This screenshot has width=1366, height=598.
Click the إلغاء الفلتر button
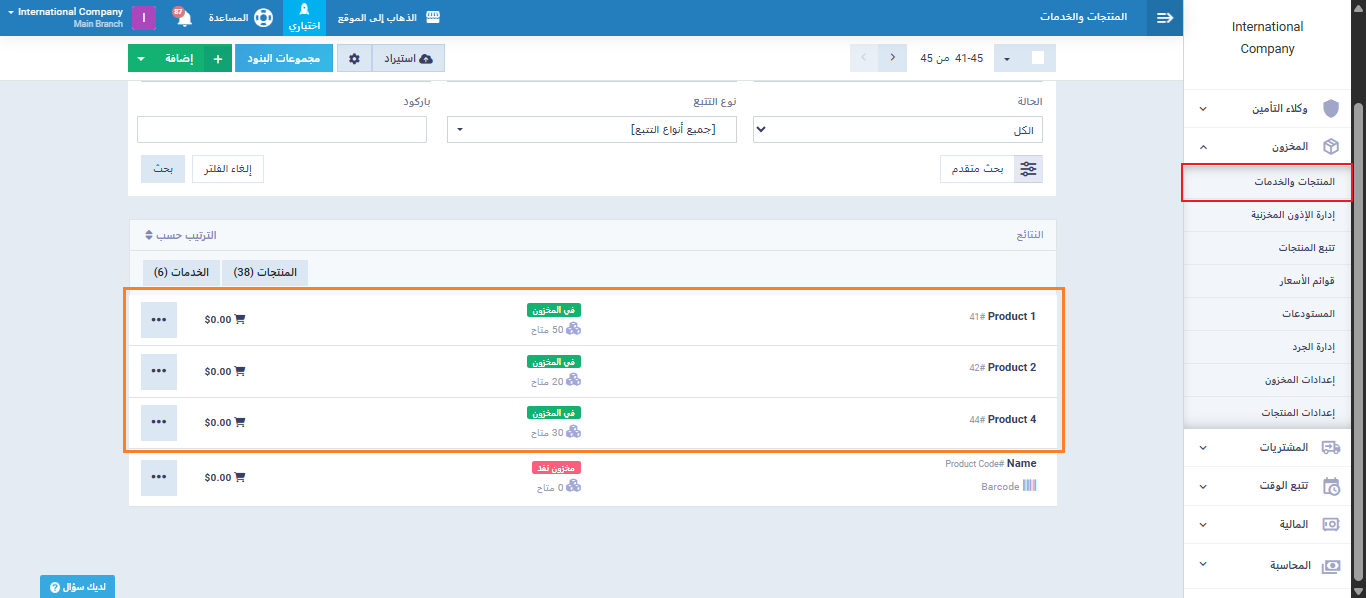click(x=228, y=169)
